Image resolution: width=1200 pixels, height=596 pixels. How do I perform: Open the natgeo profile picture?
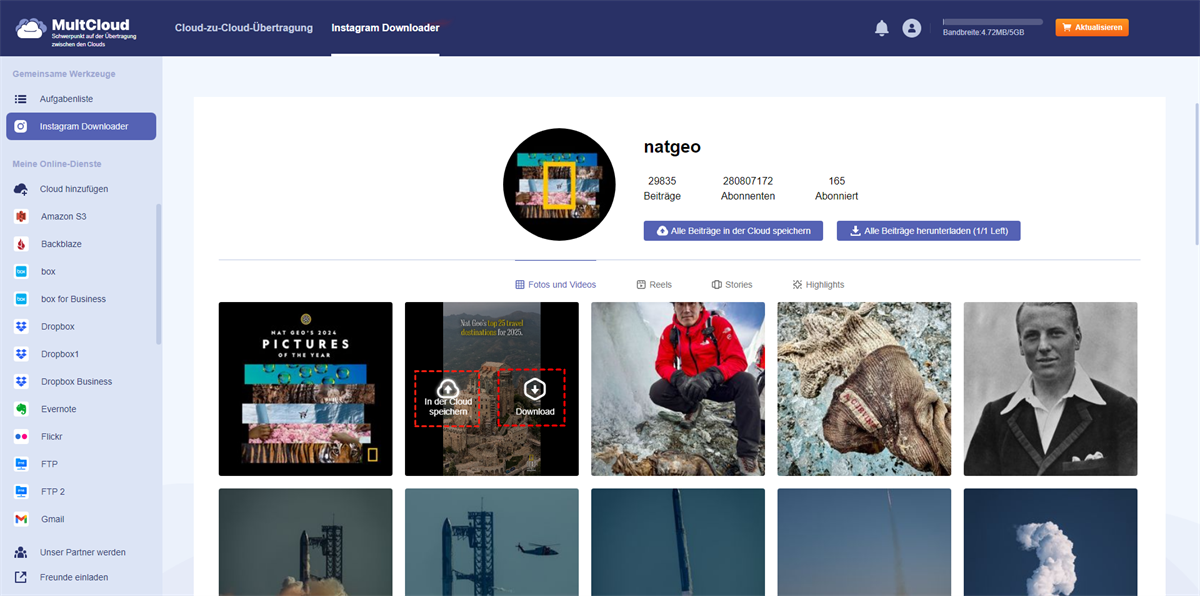pyautogui.click(x=559, y=184)
